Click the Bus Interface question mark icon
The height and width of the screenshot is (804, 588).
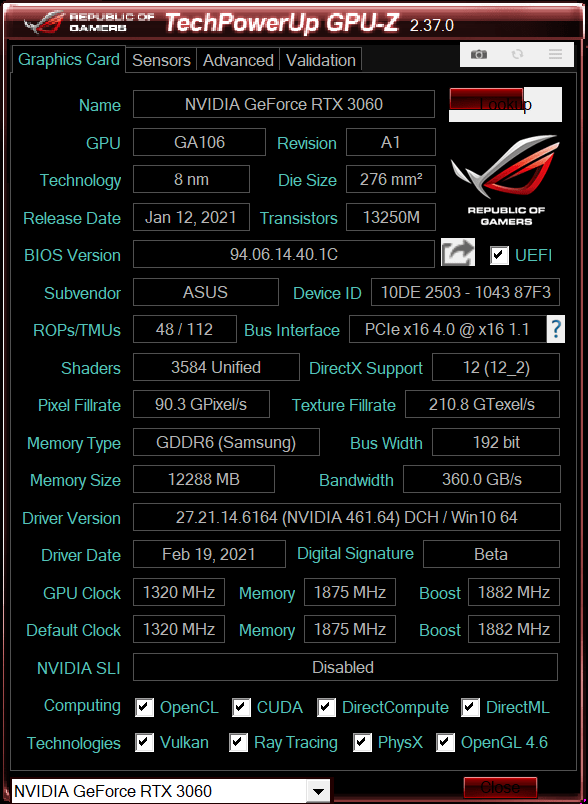coord(556,329)
